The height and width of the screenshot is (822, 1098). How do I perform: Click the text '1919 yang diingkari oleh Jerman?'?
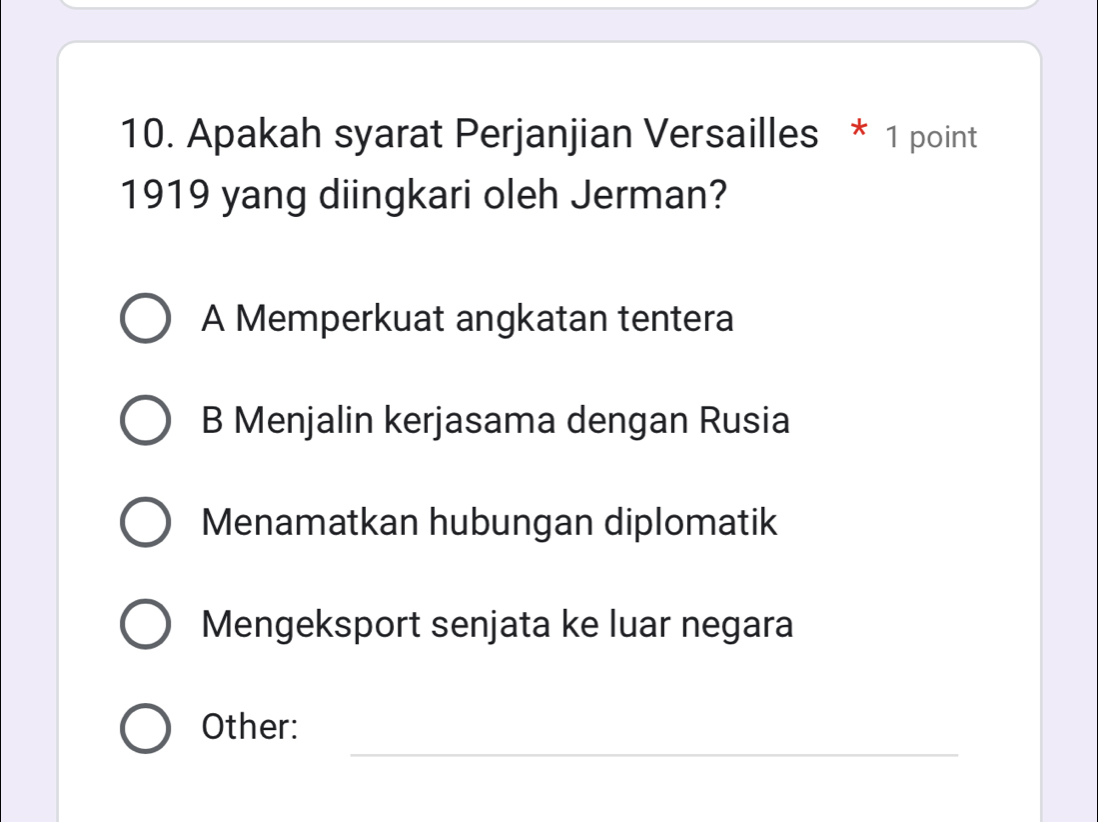(x=423, y=193)
